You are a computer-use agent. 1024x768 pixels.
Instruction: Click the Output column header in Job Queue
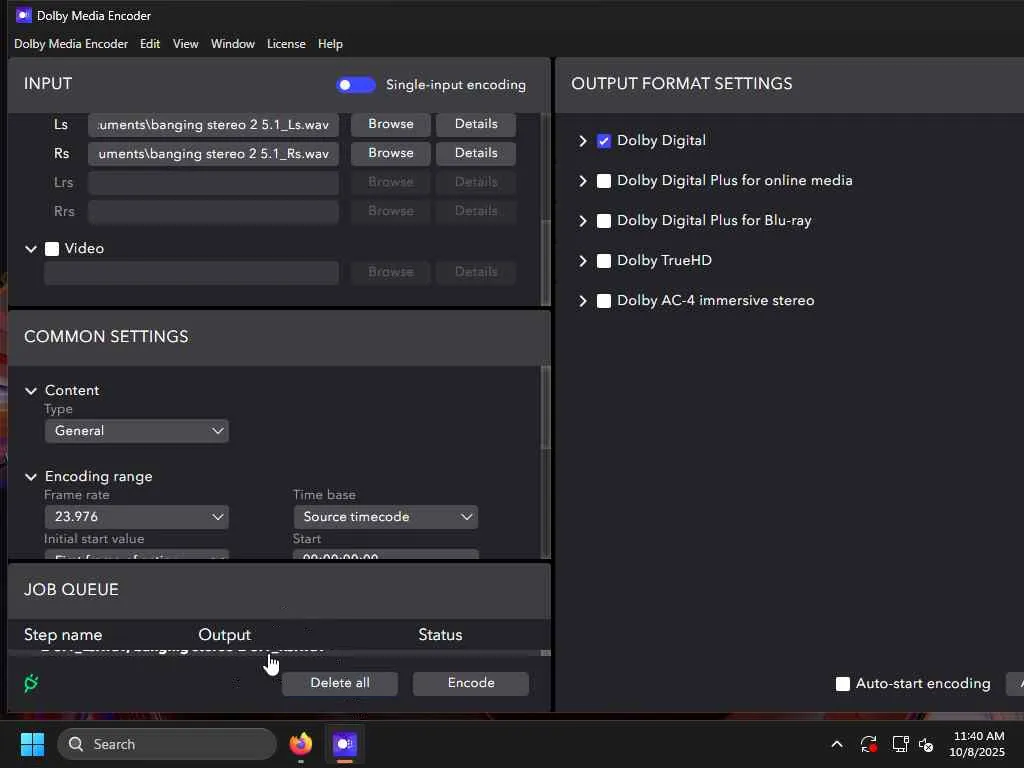225,635
